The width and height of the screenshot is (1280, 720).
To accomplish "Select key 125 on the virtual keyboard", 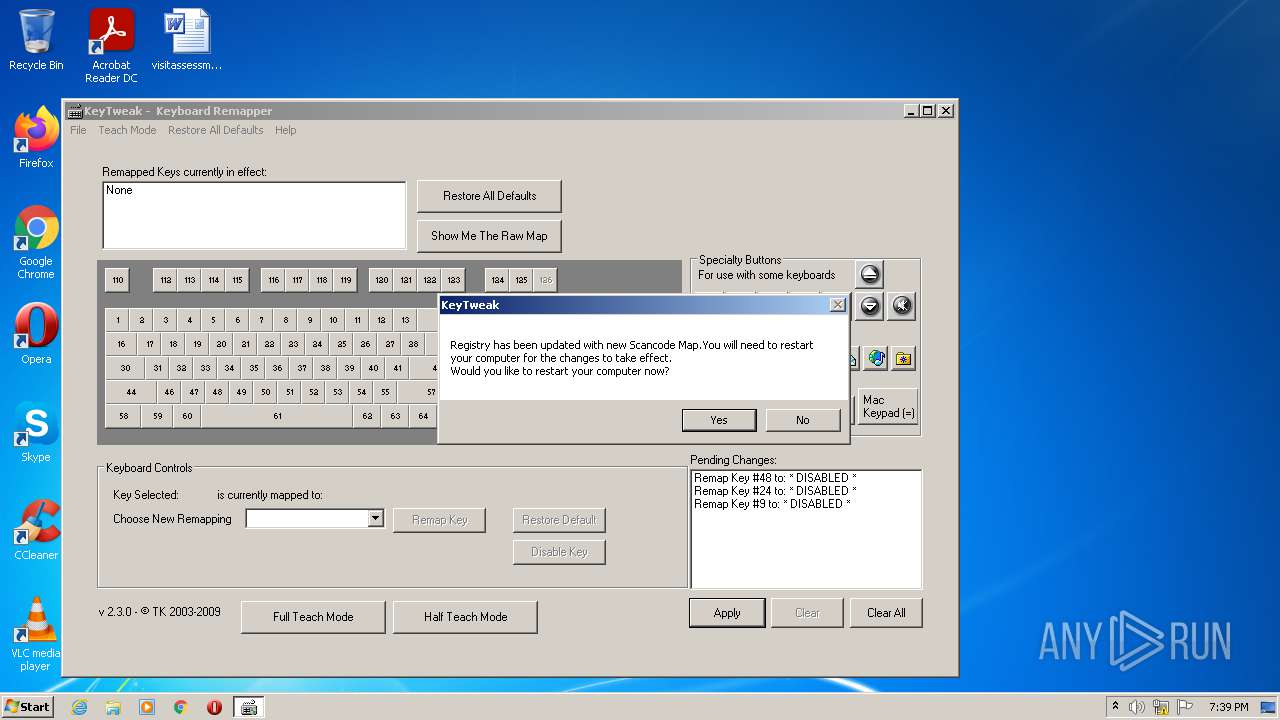I will [x=522, y=280].
